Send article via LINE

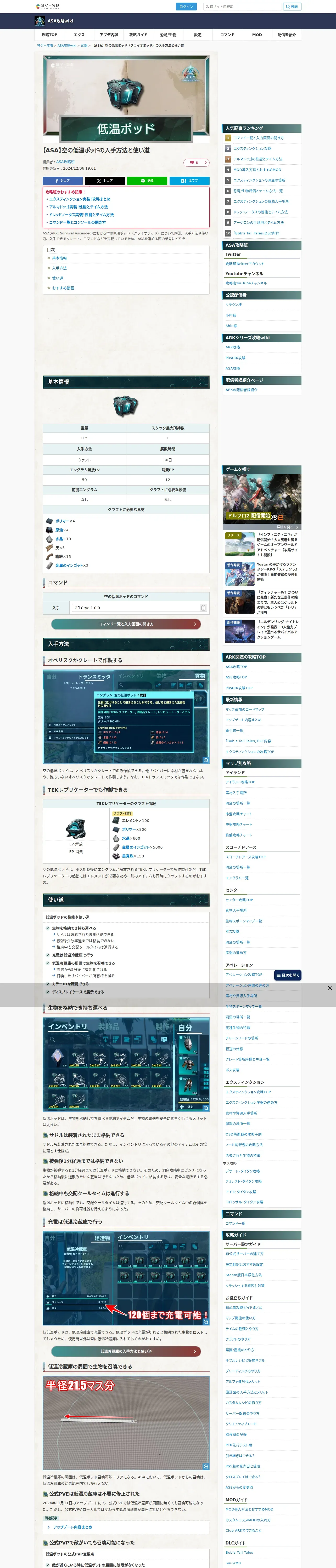tap(147, 181)
